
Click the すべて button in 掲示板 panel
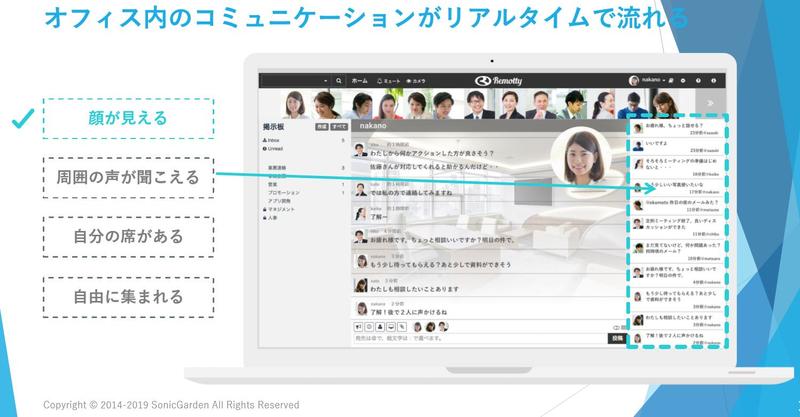339,127
